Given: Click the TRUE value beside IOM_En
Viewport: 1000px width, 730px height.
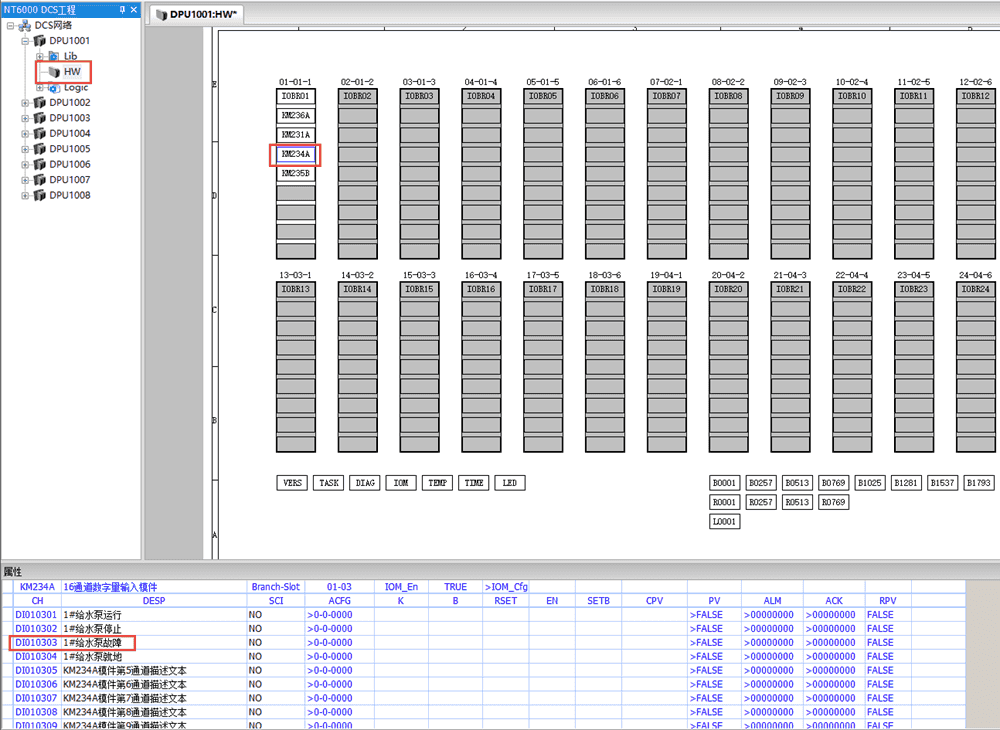Looking at the screenshot, I should pos(455,587).
